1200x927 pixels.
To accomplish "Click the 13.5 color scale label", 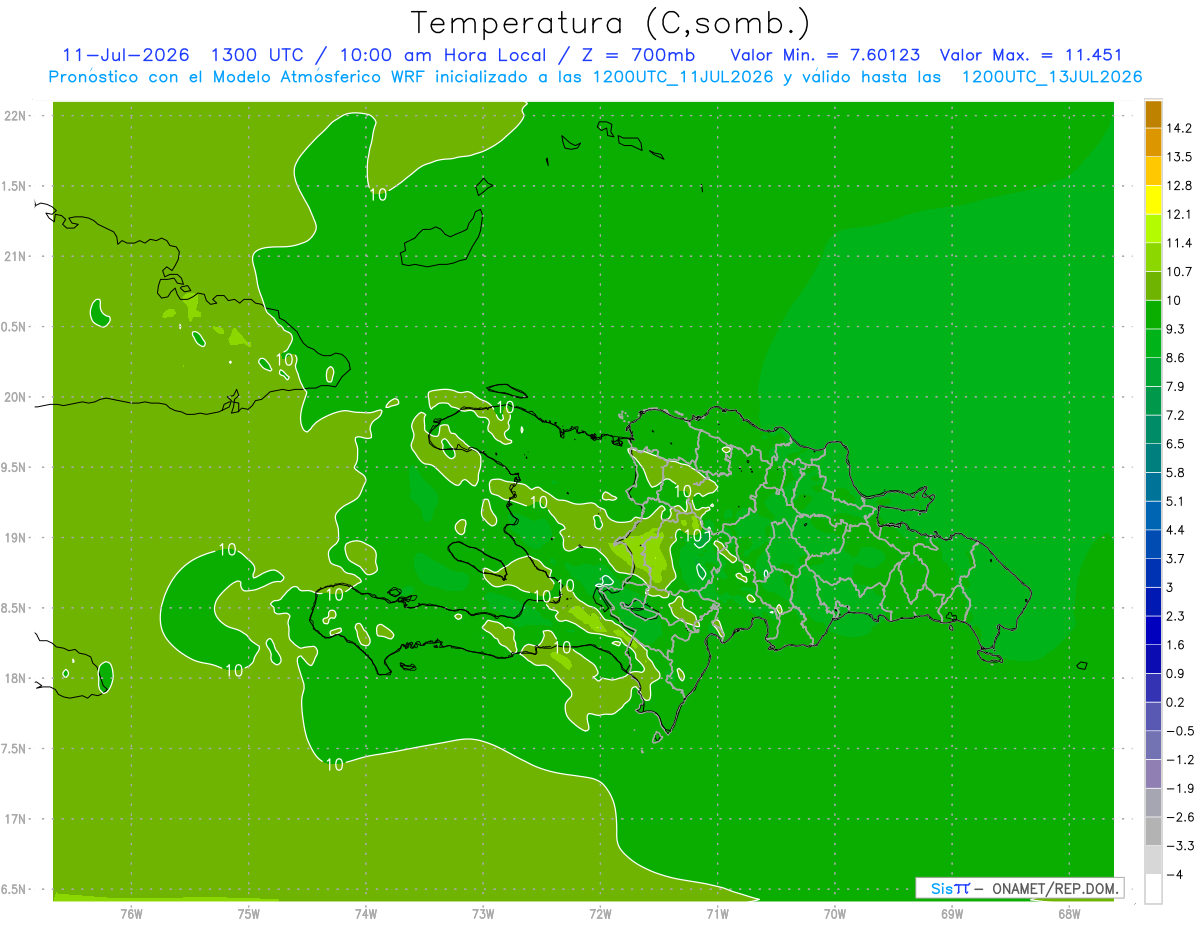I will 1179,157.
